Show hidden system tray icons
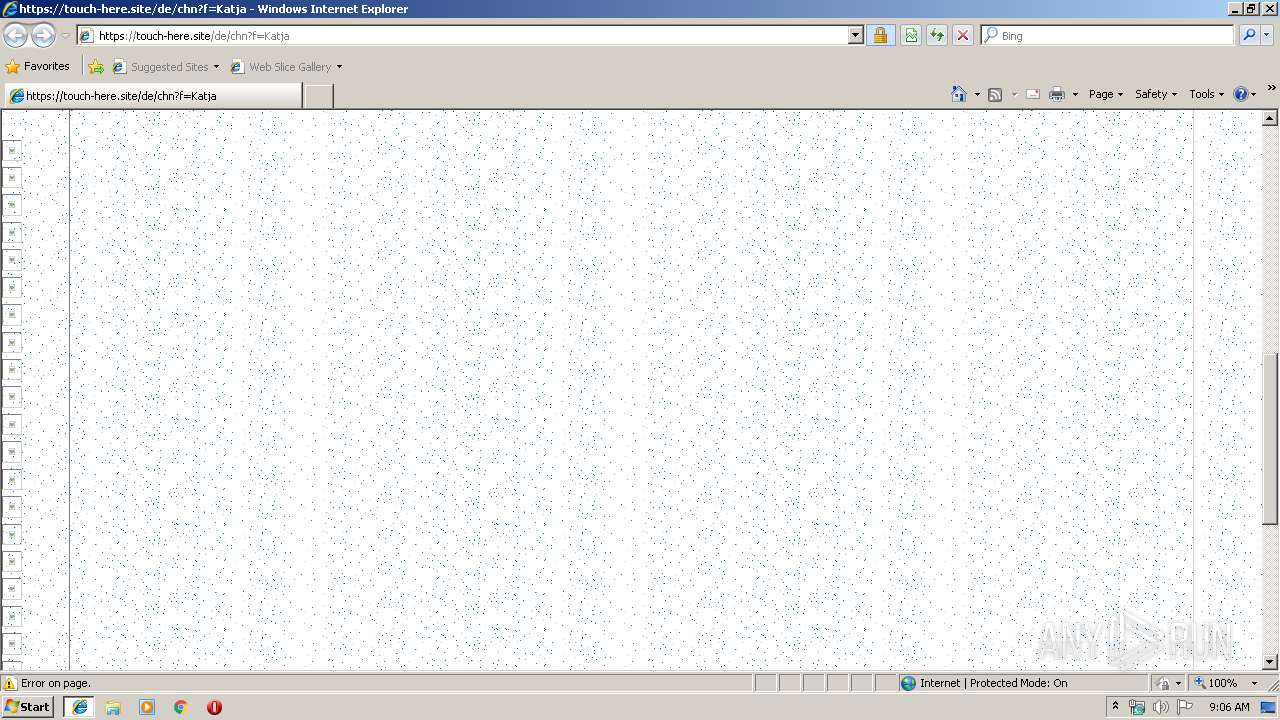 point(1115,707)
